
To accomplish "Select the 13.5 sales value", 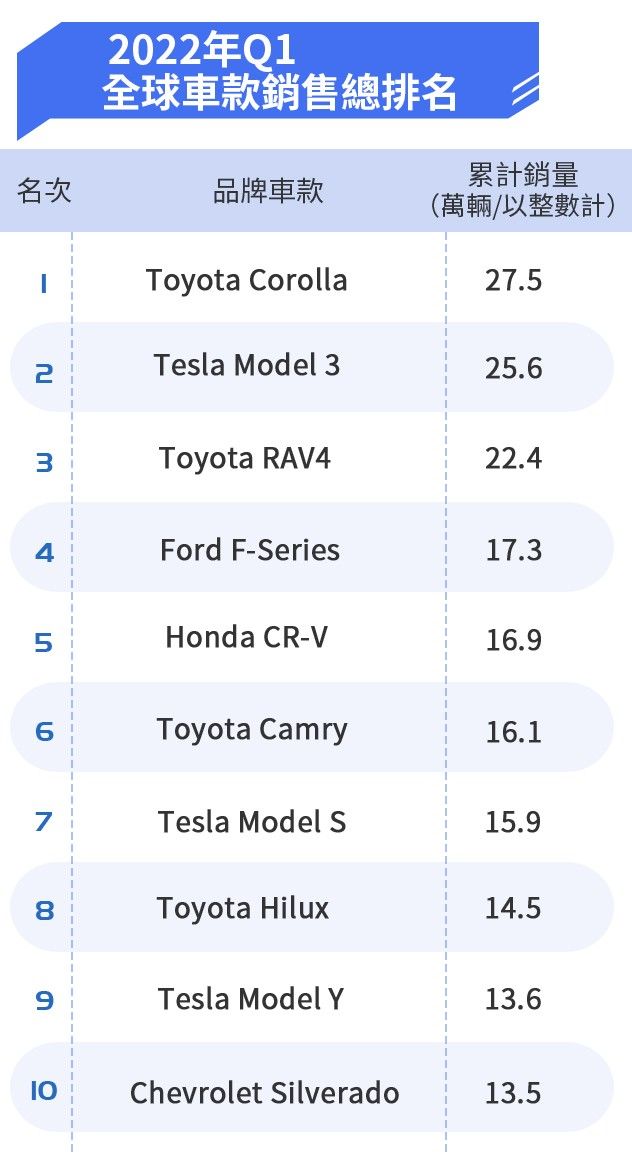I will coord(513,1093).
